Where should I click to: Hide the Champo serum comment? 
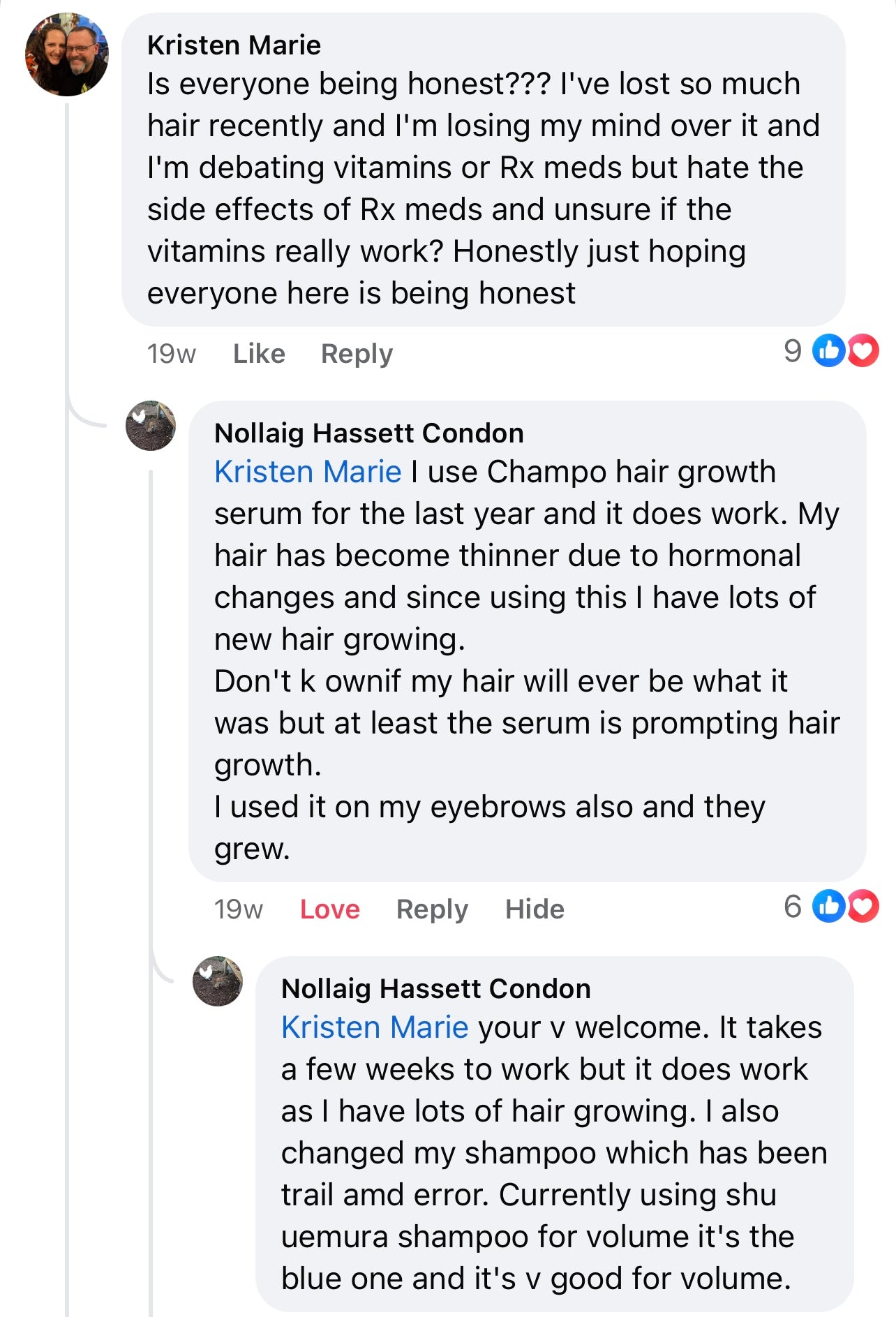(535, 909)
